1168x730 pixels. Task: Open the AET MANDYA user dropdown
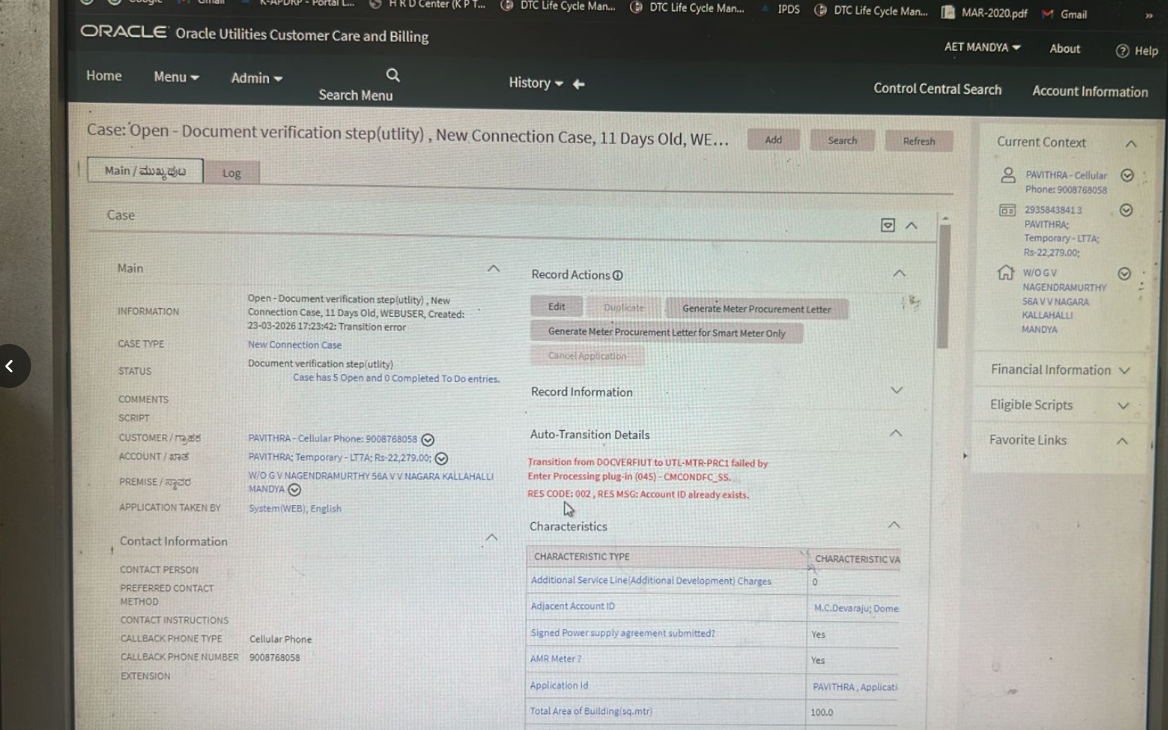pyautogui.click(x=982, y=47)
